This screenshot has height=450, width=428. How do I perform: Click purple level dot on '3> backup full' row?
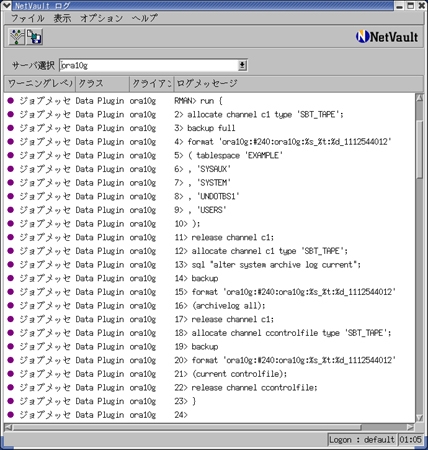[x=11, y=128]
